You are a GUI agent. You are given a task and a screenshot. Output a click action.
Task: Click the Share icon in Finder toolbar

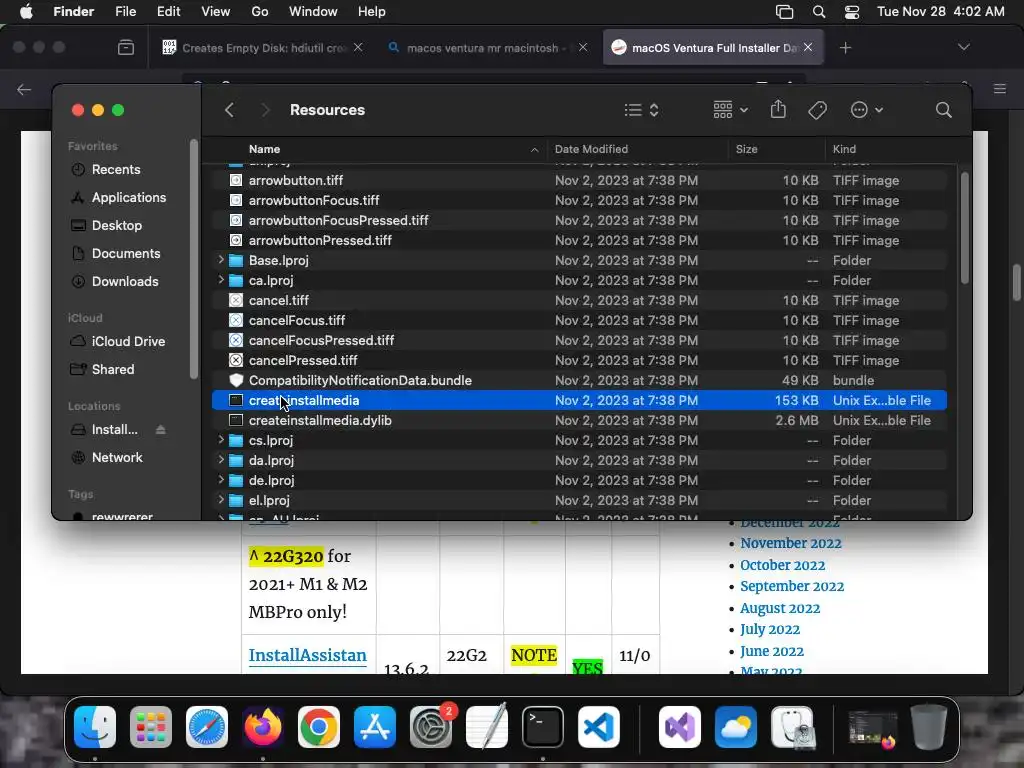point(778,109)
